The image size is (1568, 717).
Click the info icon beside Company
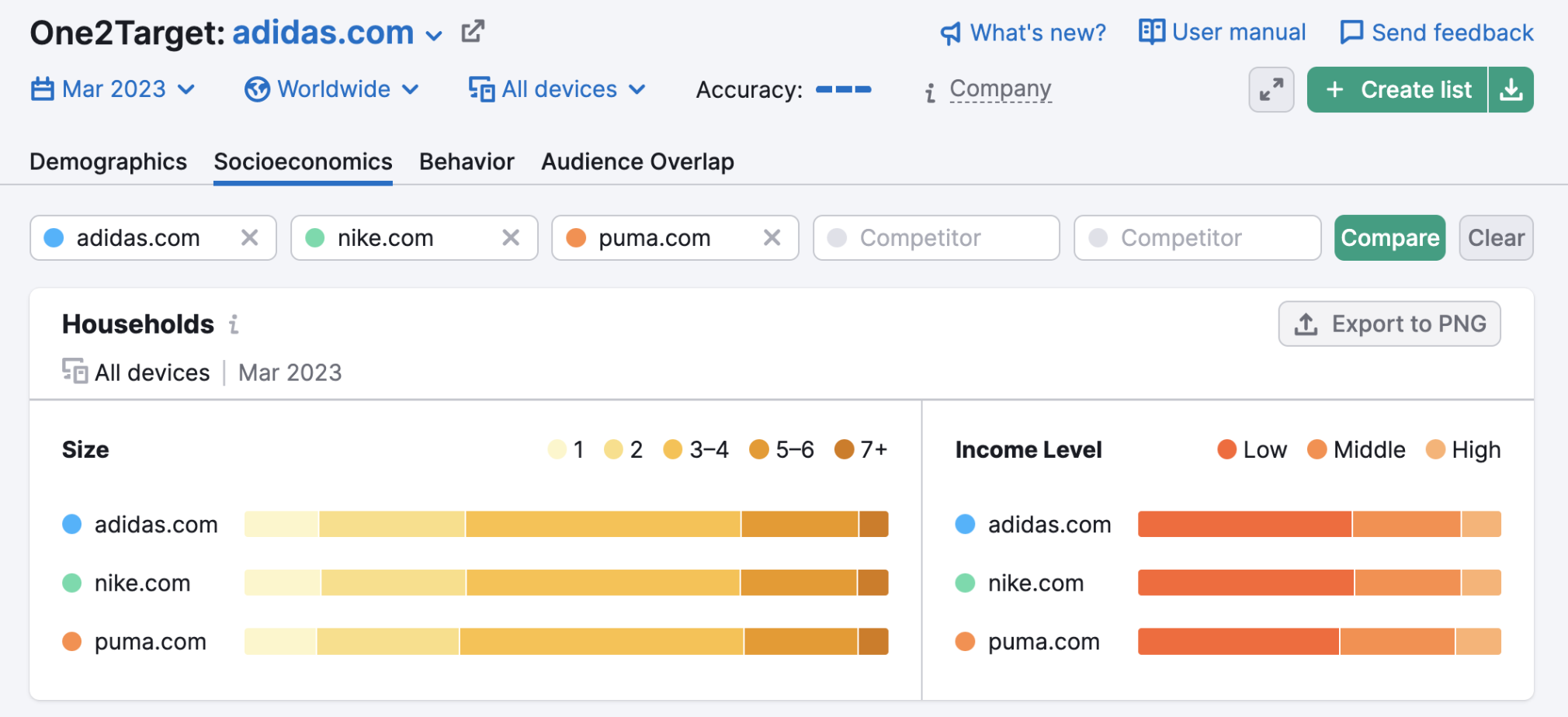tap(930, 93)
